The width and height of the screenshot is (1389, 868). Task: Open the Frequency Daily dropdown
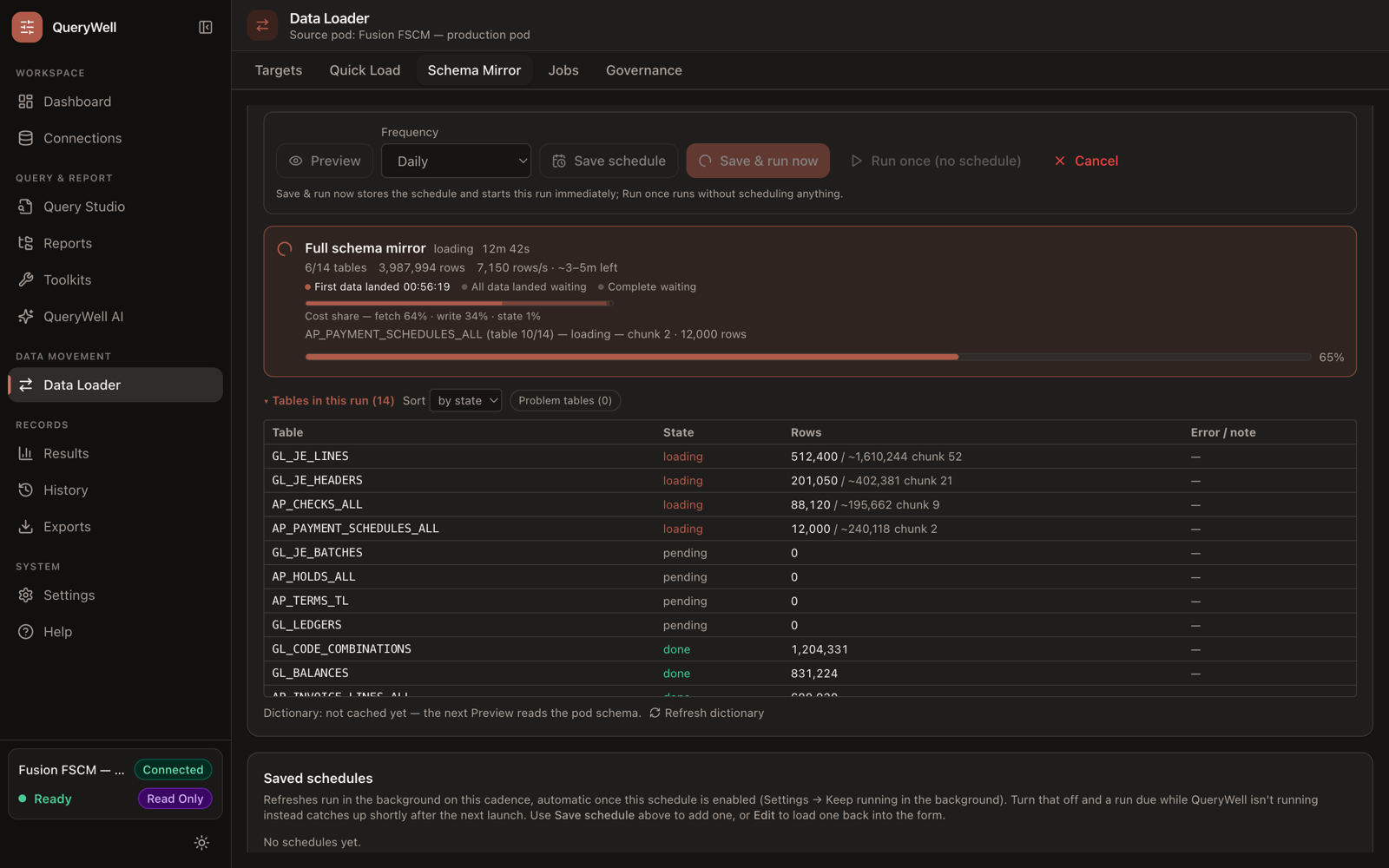456,161
